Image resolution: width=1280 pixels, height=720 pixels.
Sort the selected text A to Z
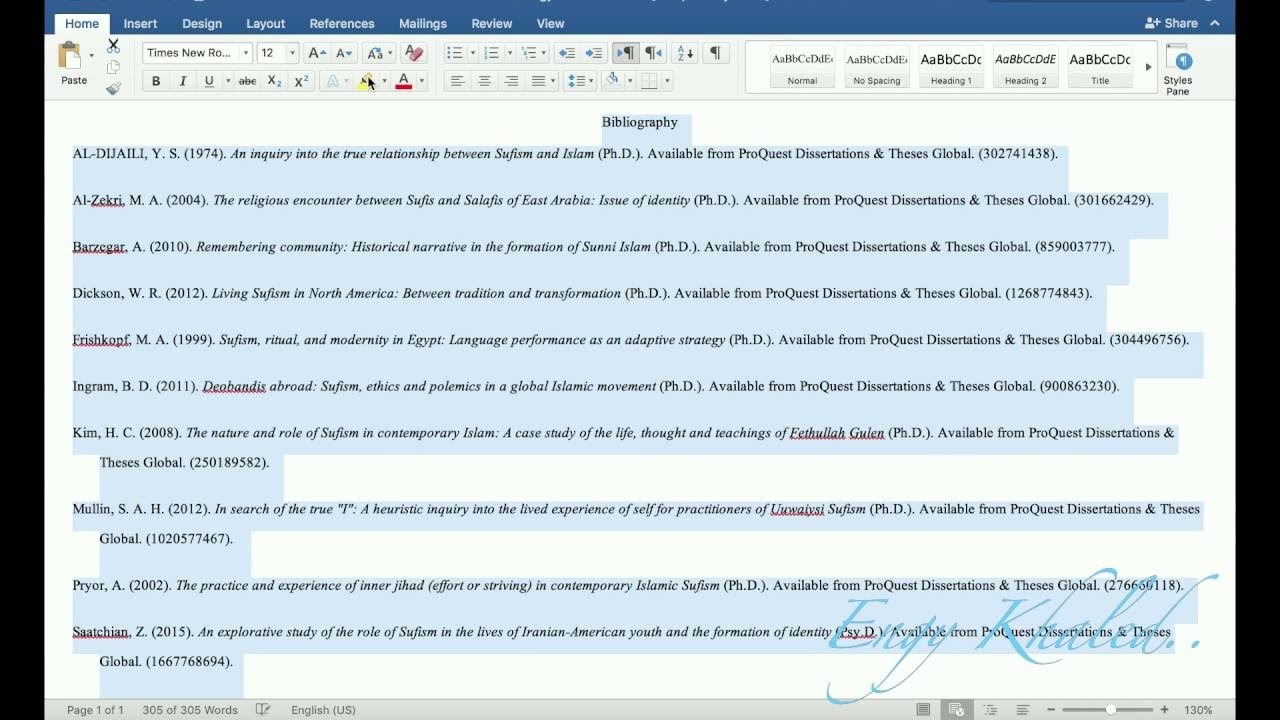coord(684,53)
